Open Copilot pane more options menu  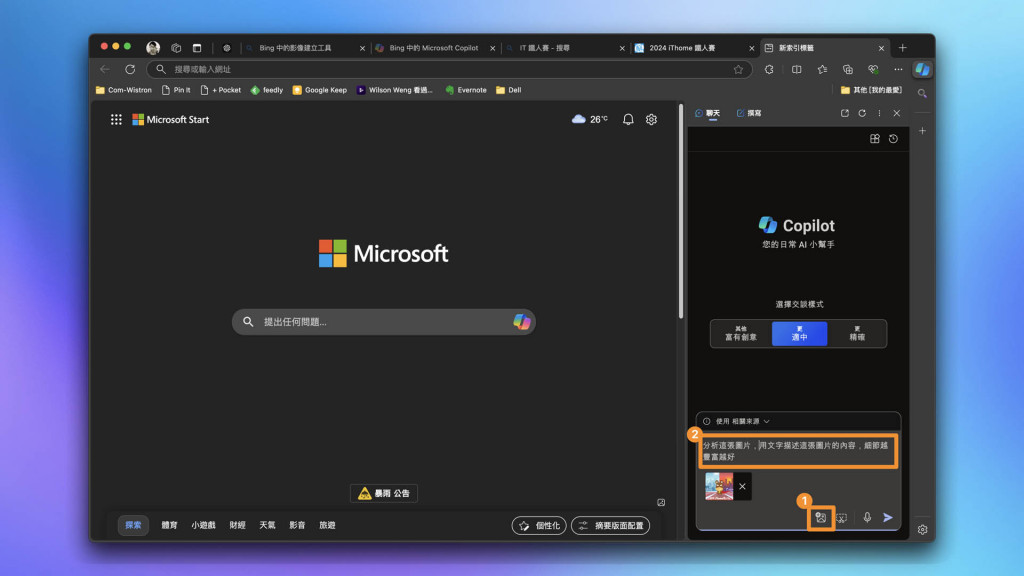879,113
